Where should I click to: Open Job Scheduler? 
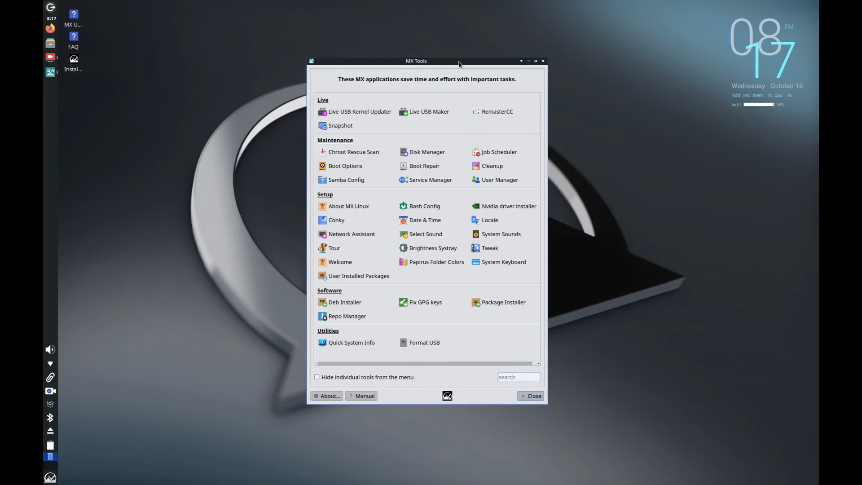(494, 152)
